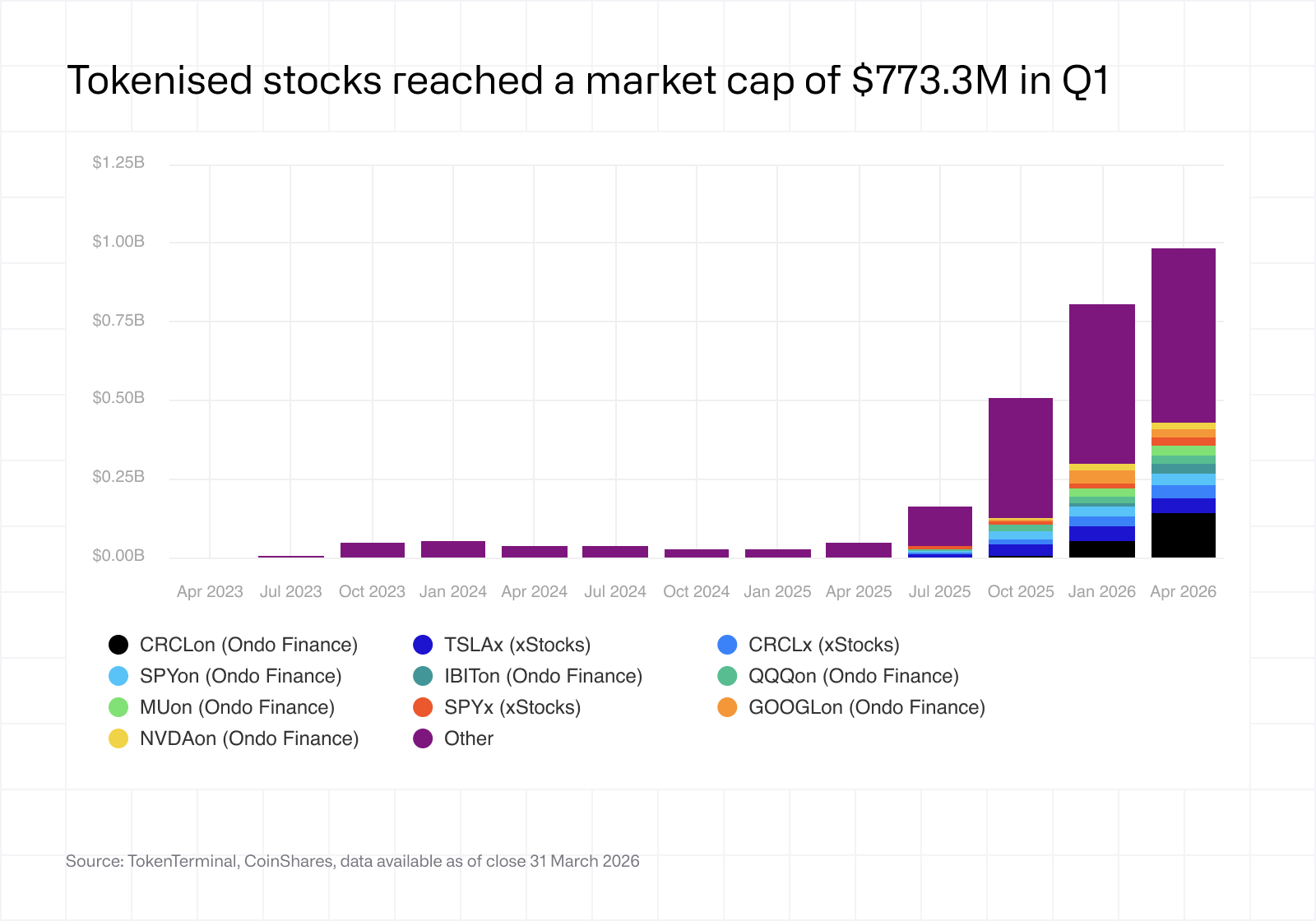Select the GOOGLon (Ondo Finance) legend label
Screen dimensions: 1316x921
click(x=866, y=707)
